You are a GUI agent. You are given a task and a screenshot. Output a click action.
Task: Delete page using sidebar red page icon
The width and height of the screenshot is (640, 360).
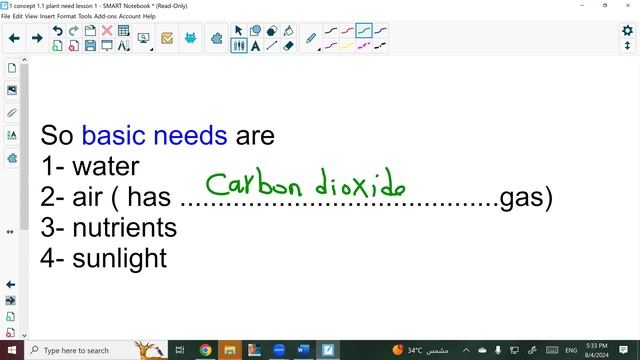click(11, 332)
